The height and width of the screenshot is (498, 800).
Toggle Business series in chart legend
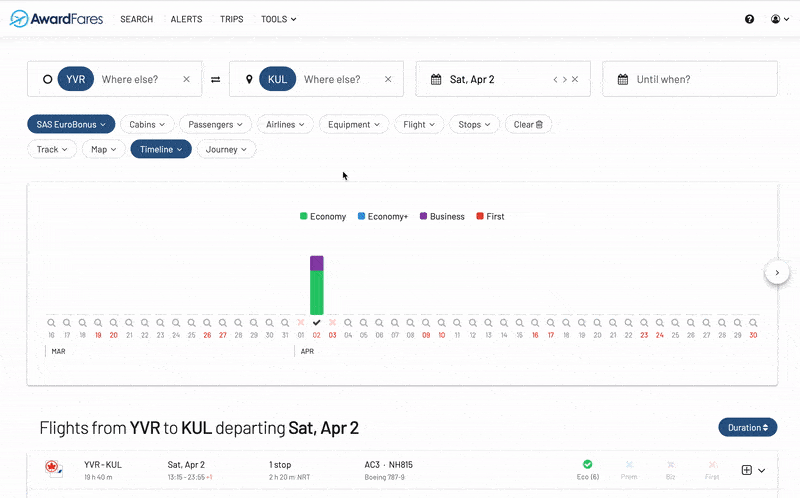click(442, 216)
